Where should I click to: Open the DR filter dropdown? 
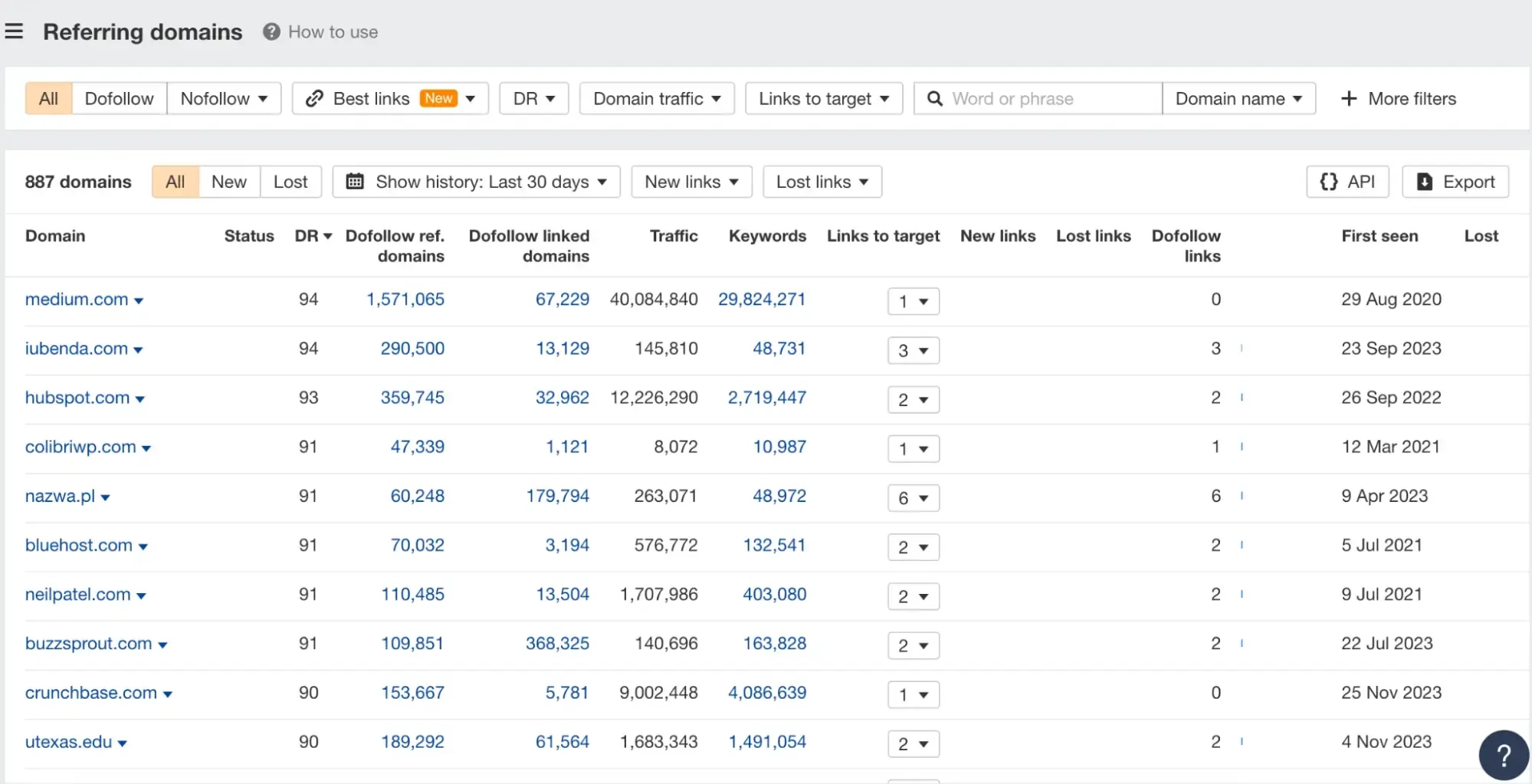pos(533,99)
